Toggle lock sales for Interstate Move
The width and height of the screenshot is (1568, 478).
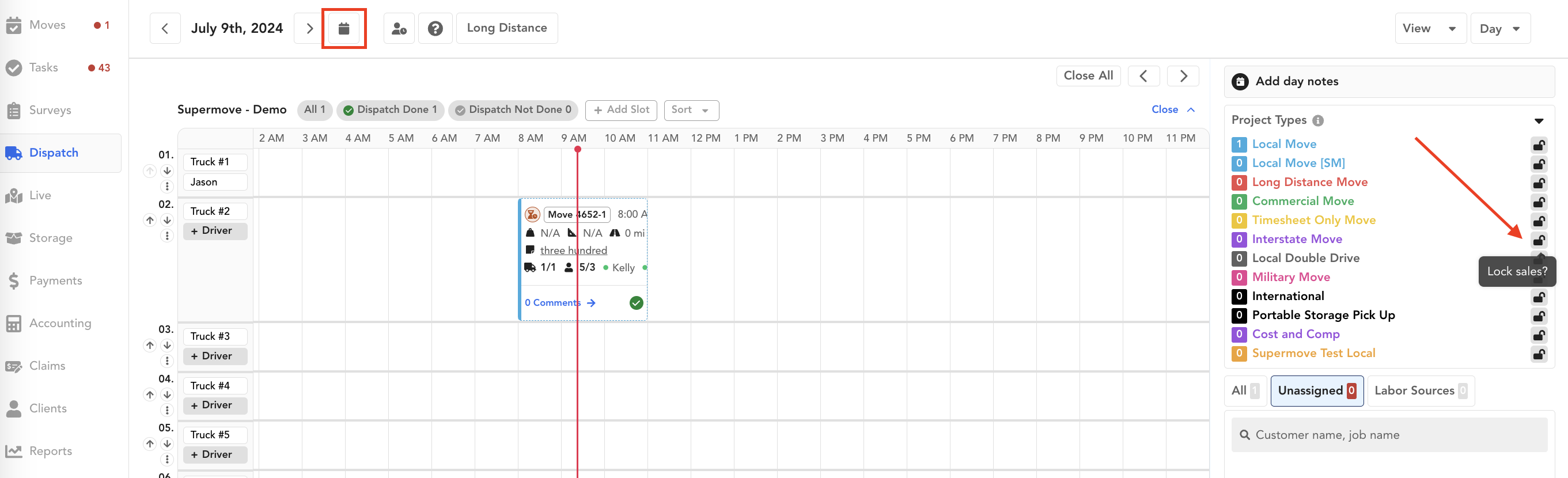click(1539, 240)
